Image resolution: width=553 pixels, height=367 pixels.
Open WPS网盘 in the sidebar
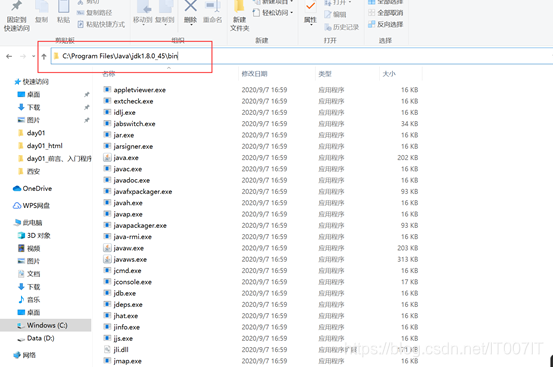coord(32,206)
